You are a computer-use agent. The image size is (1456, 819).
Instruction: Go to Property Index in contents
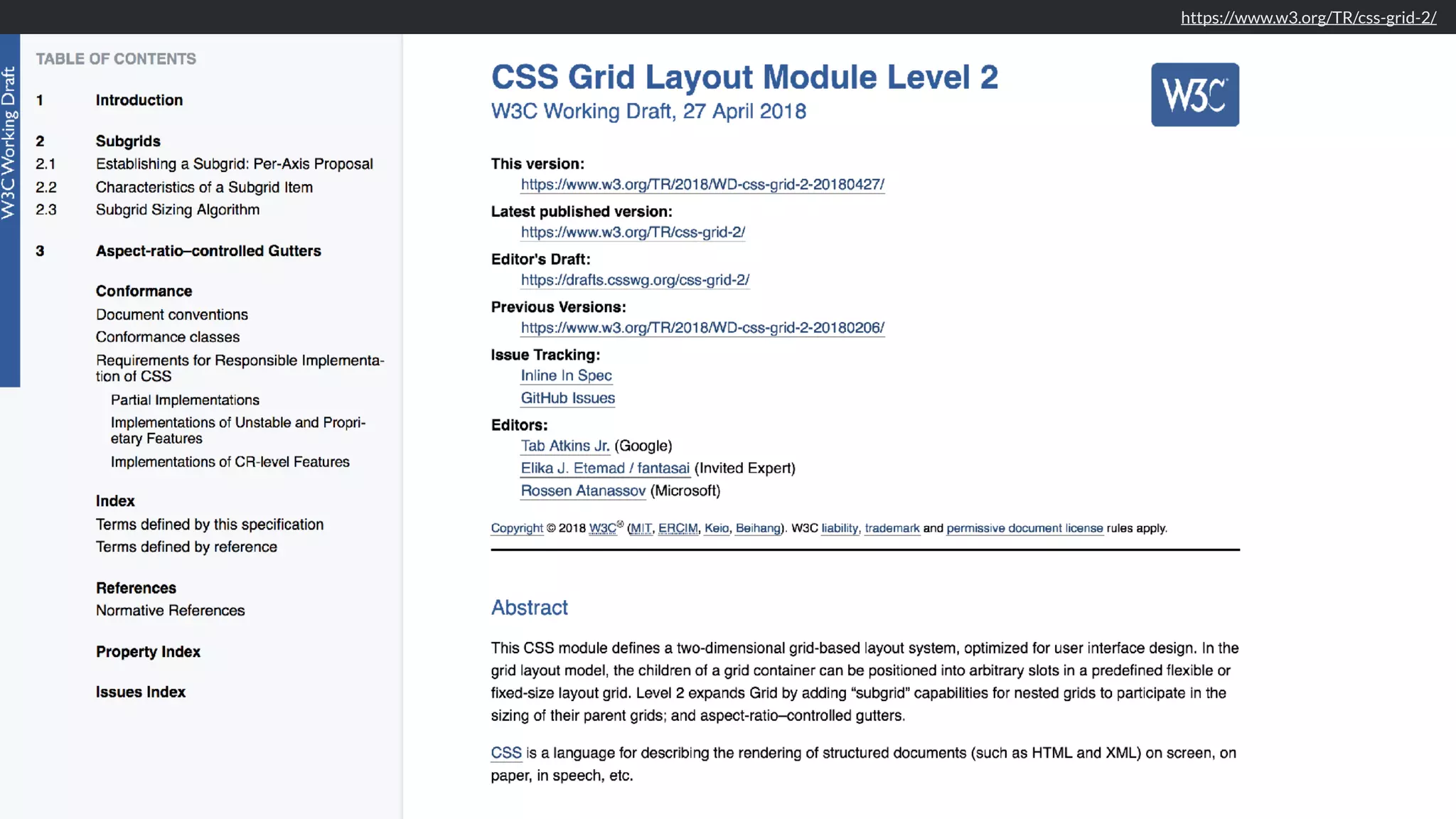pyautogui.click(x=148, y=652)
